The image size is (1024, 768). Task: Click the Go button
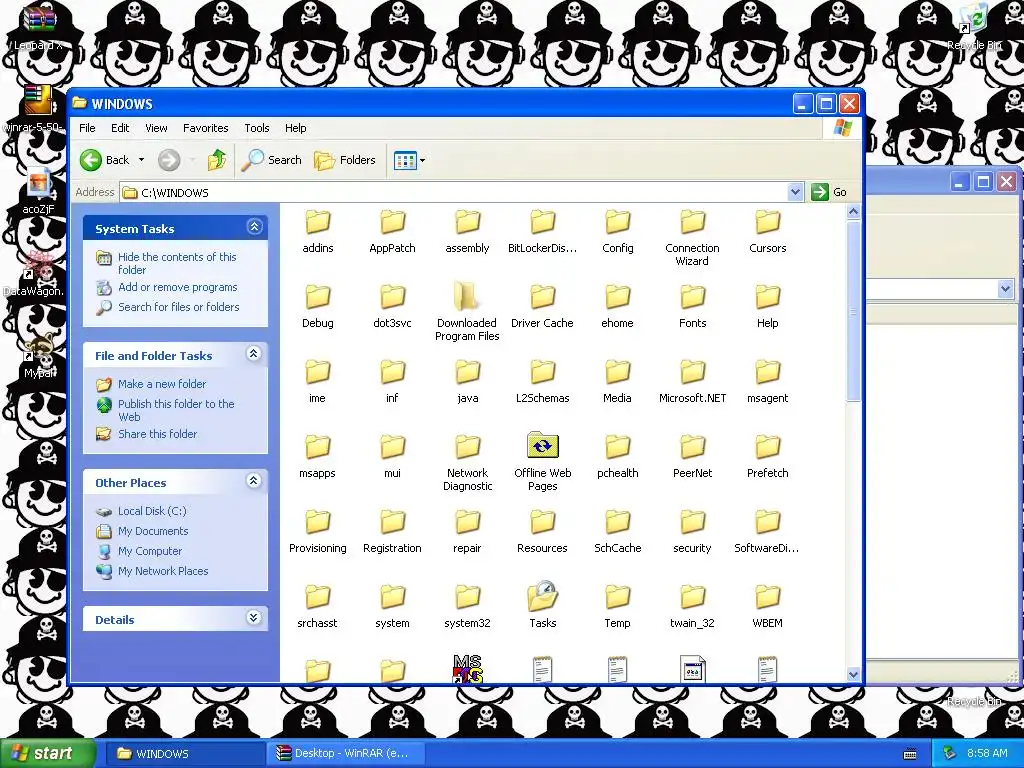pos(829,192)
